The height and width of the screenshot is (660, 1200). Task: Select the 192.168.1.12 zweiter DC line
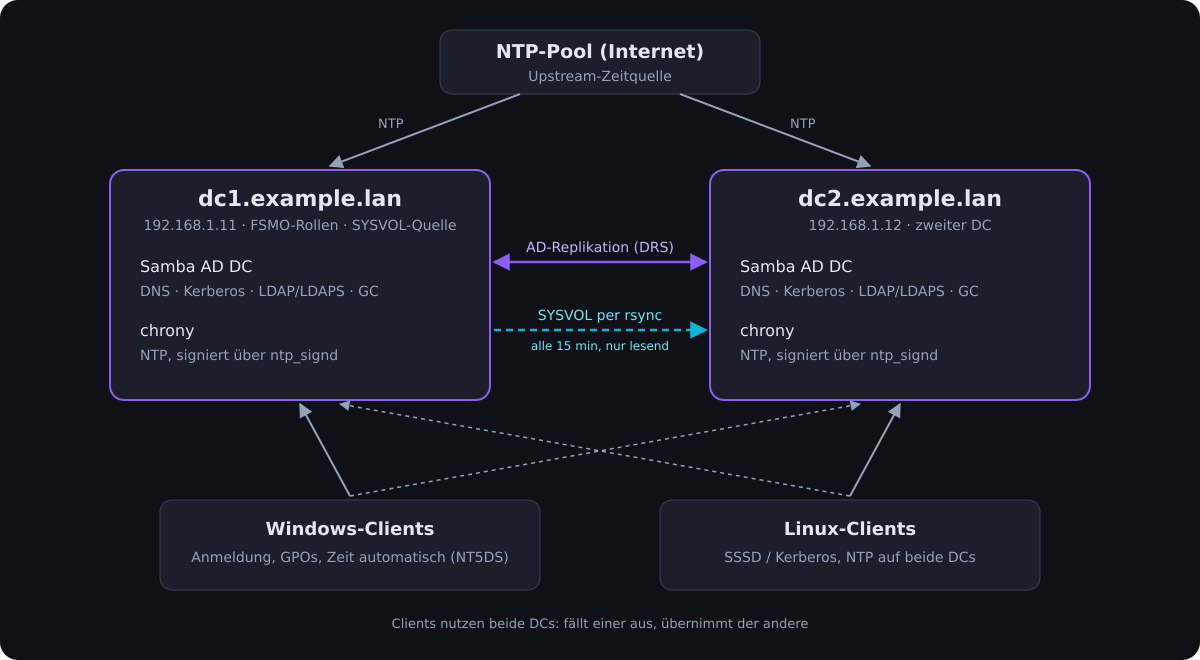[x=900, y=225]
